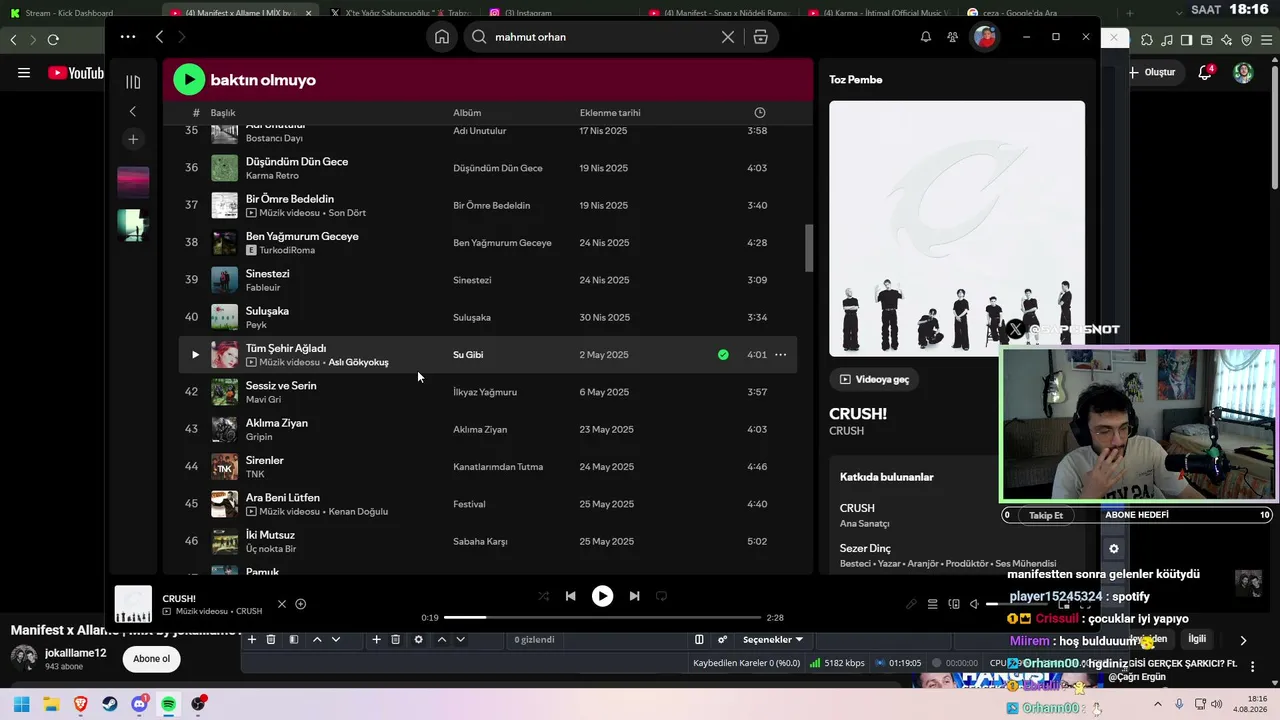Clear the 'mahmut orhan' search text
The height and width of the screenshot is (720, 1280).
[x=728, y=37]
